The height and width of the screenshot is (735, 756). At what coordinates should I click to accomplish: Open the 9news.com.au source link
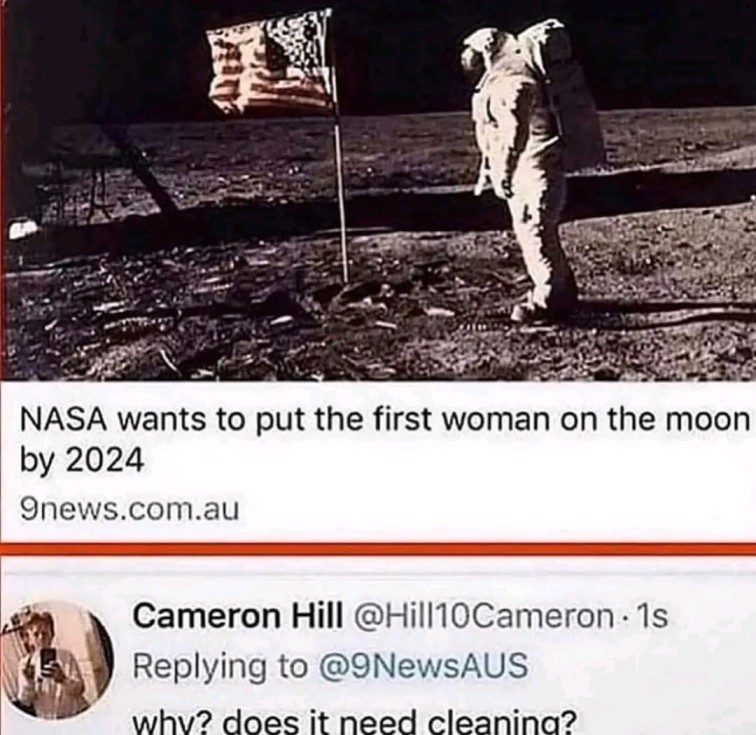coord(129,510)
